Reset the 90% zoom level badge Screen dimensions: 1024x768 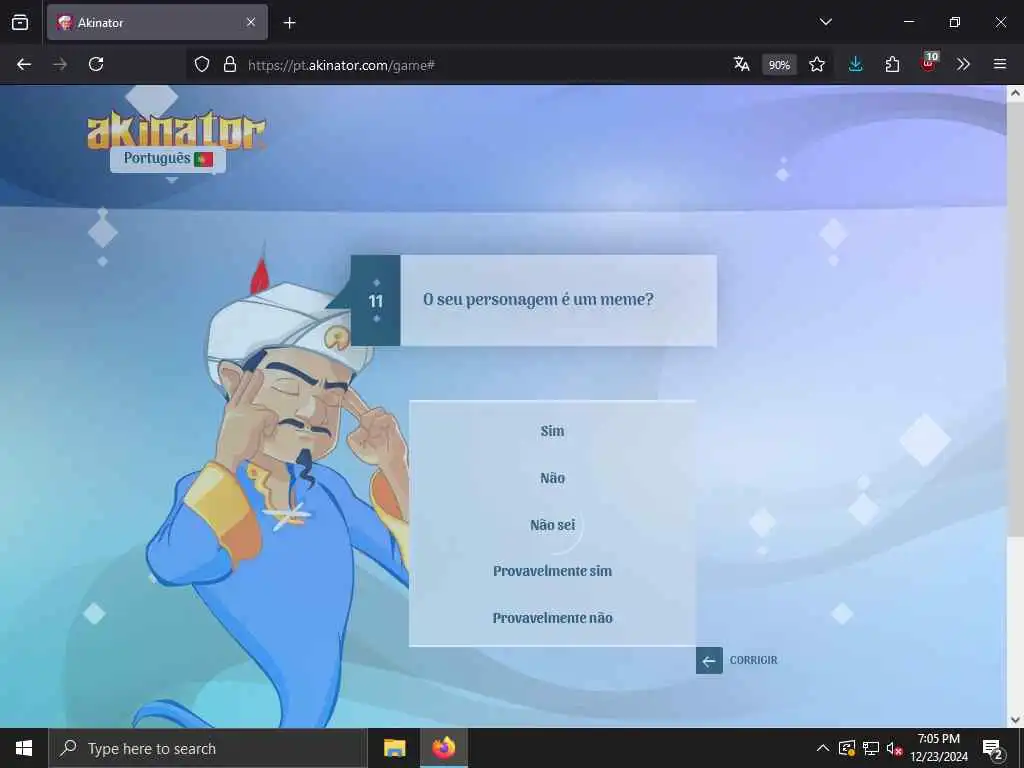[x=779, y=65]
